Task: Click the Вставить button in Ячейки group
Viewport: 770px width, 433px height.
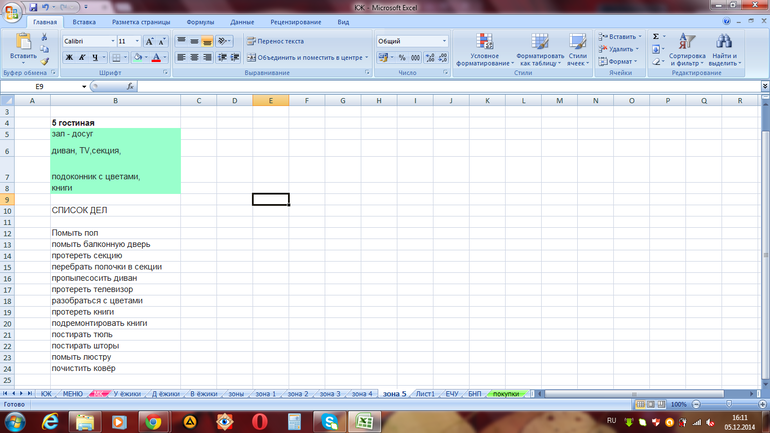Action: [620, 37]
